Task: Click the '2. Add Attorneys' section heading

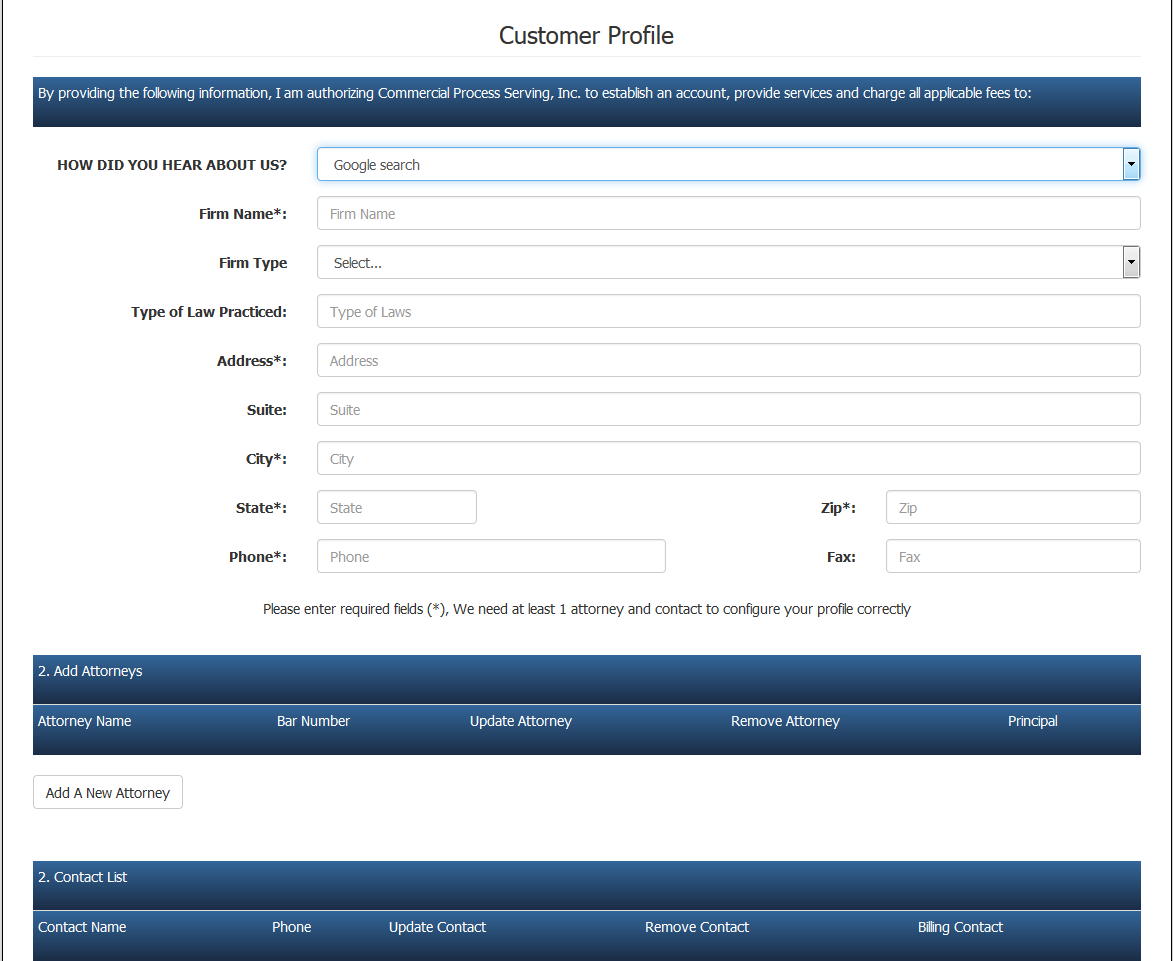Action: tap(91, 671)
